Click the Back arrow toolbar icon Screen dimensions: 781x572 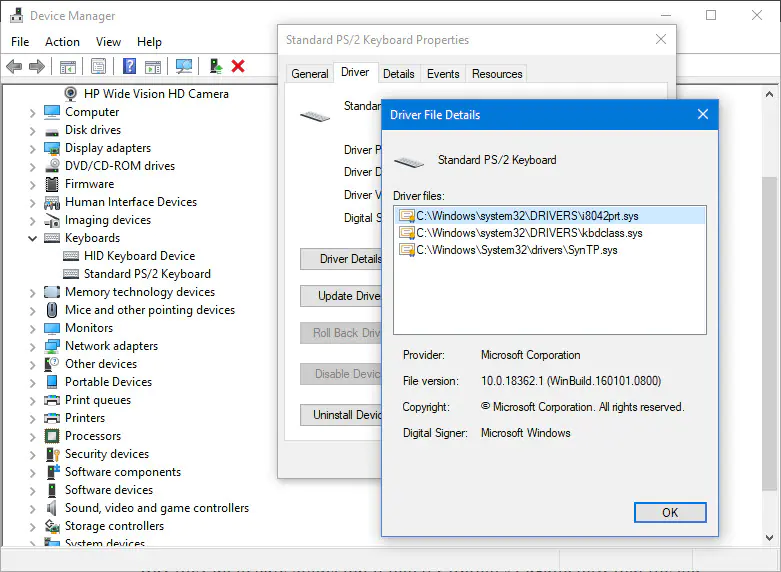pyautogui.click(x=14, y=66)
